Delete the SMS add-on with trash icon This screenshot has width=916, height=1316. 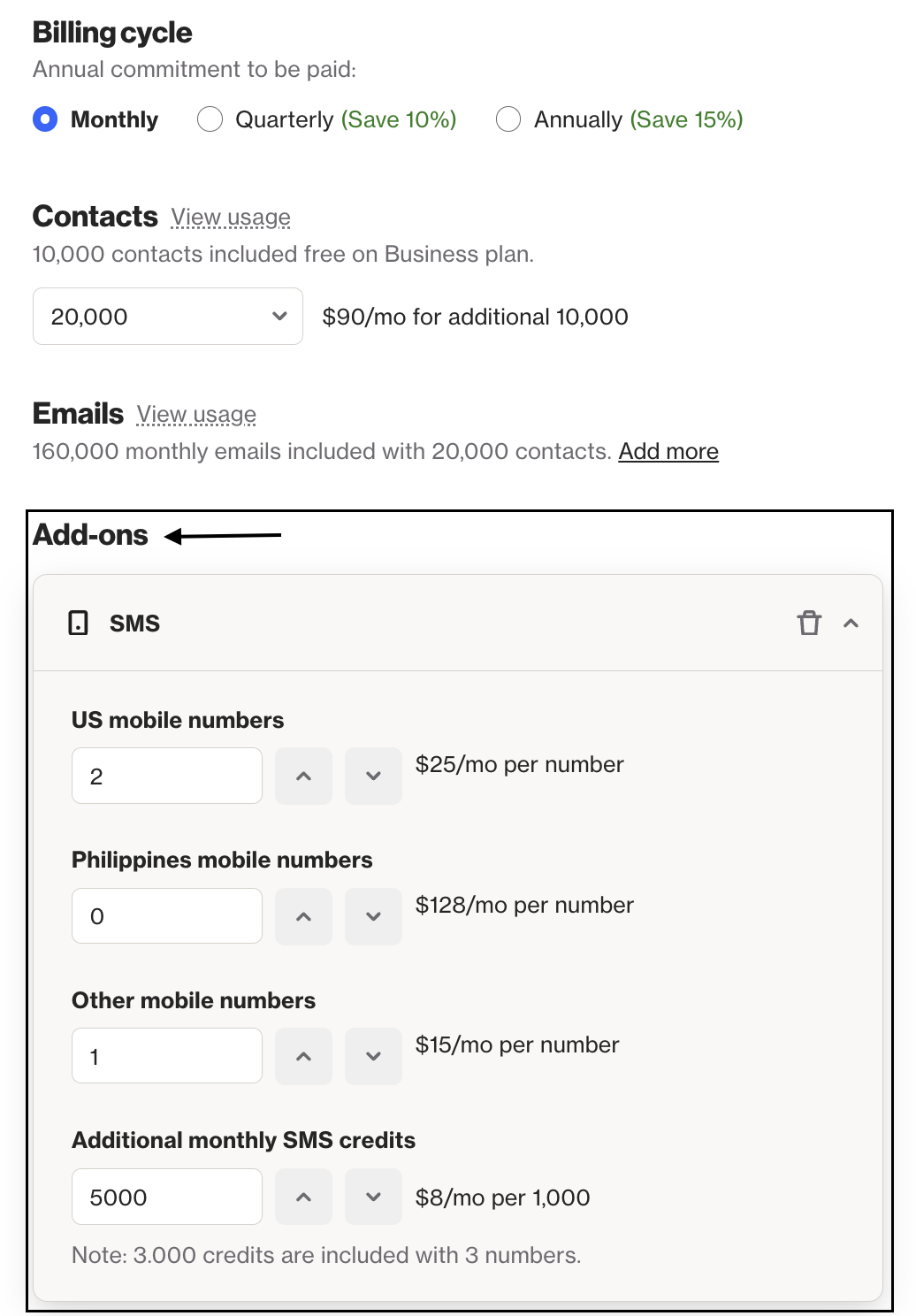(809, 624)
